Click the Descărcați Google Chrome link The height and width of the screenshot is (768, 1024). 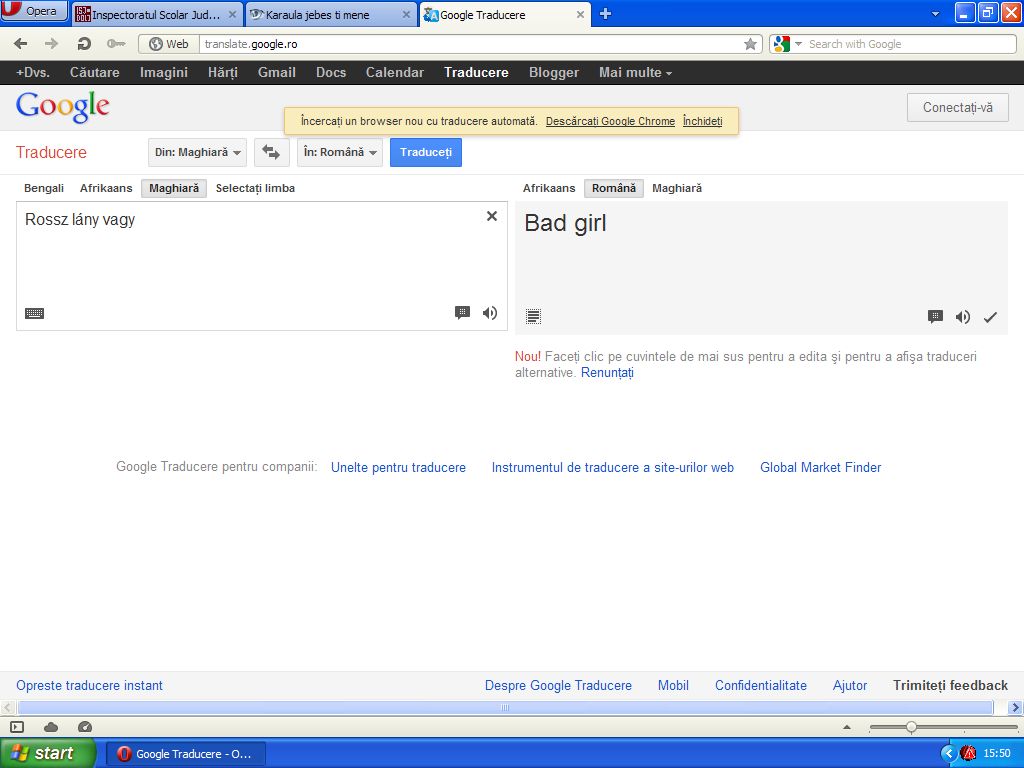[x=610, y=121]
